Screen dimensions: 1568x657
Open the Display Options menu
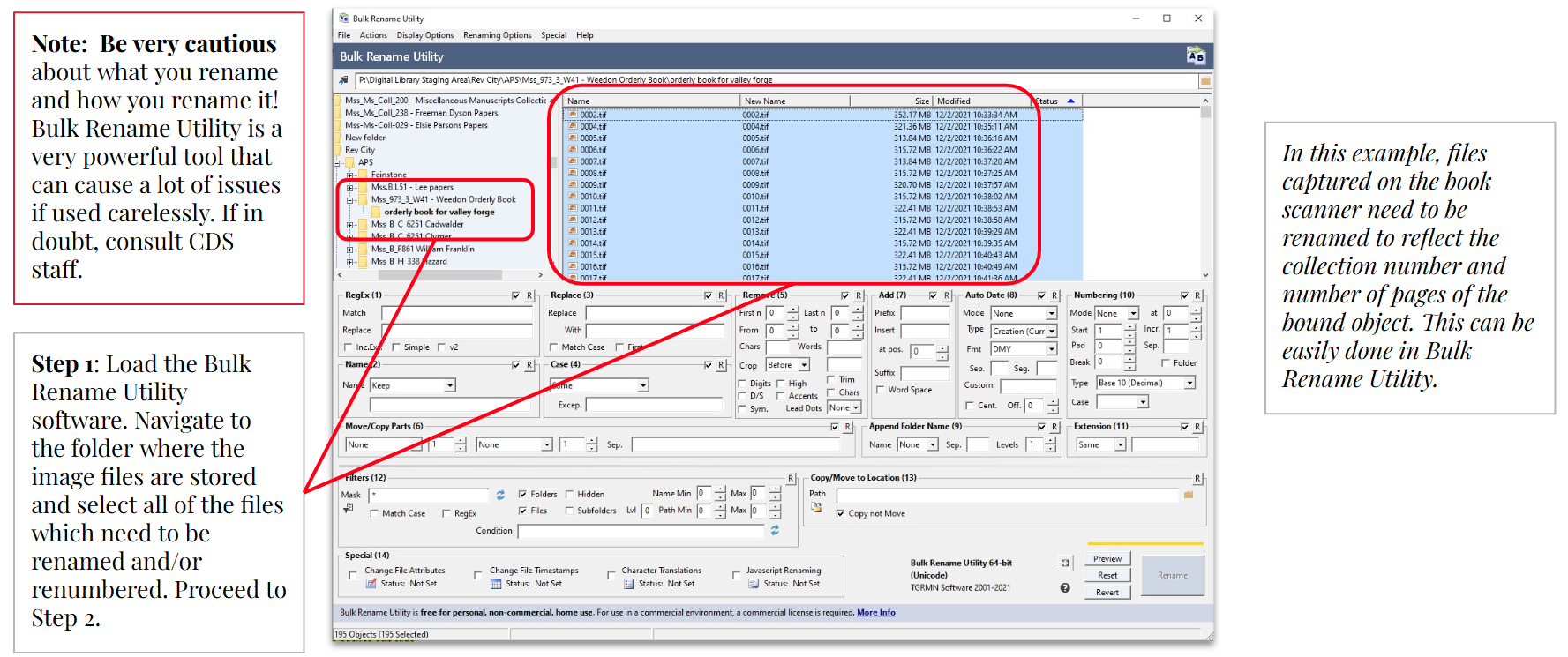(x=424, y=35)
